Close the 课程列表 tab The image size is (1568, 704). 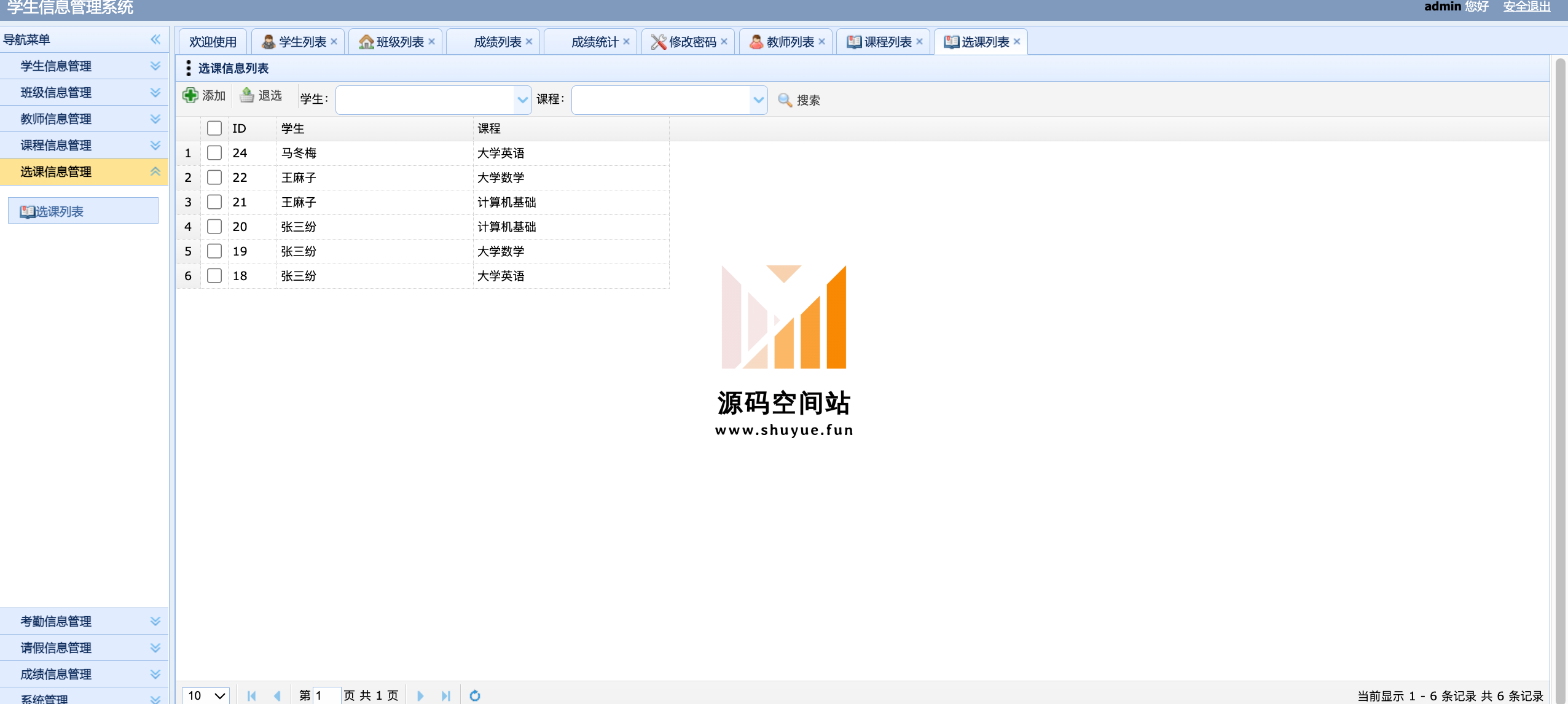click(920, 41)
